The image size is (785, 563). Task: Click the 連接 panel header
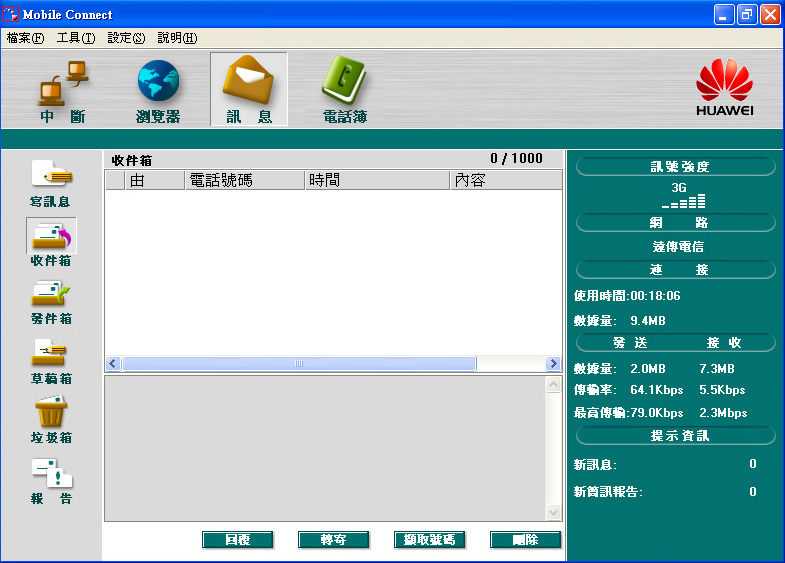676,270
